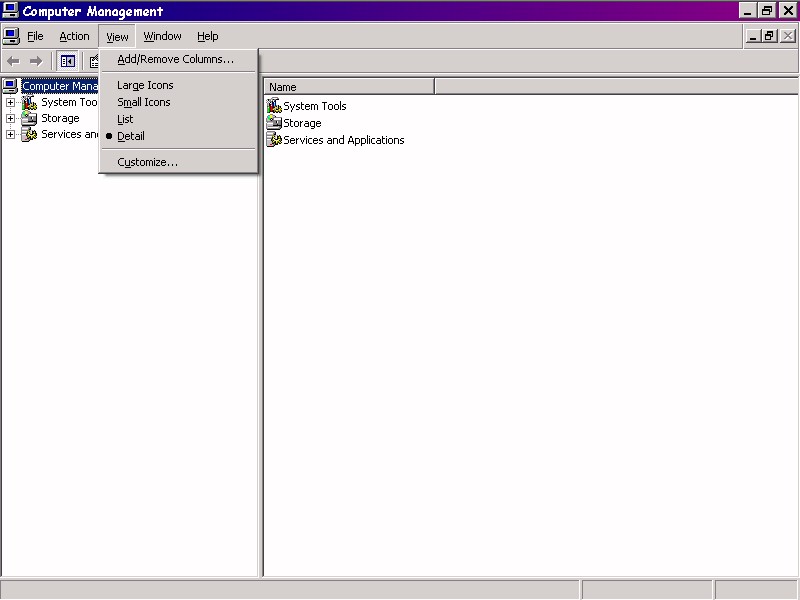Select Computer Management root tree label
This screenshot has height=600, width=800.
coord(60,86)
